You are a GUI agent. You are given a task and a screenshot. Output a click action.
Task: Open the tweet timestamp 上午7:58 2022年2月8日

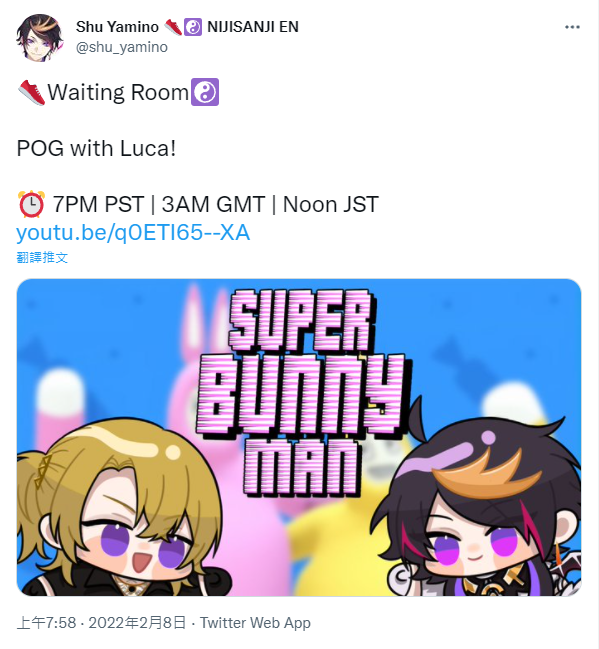[x=101, y=623]
